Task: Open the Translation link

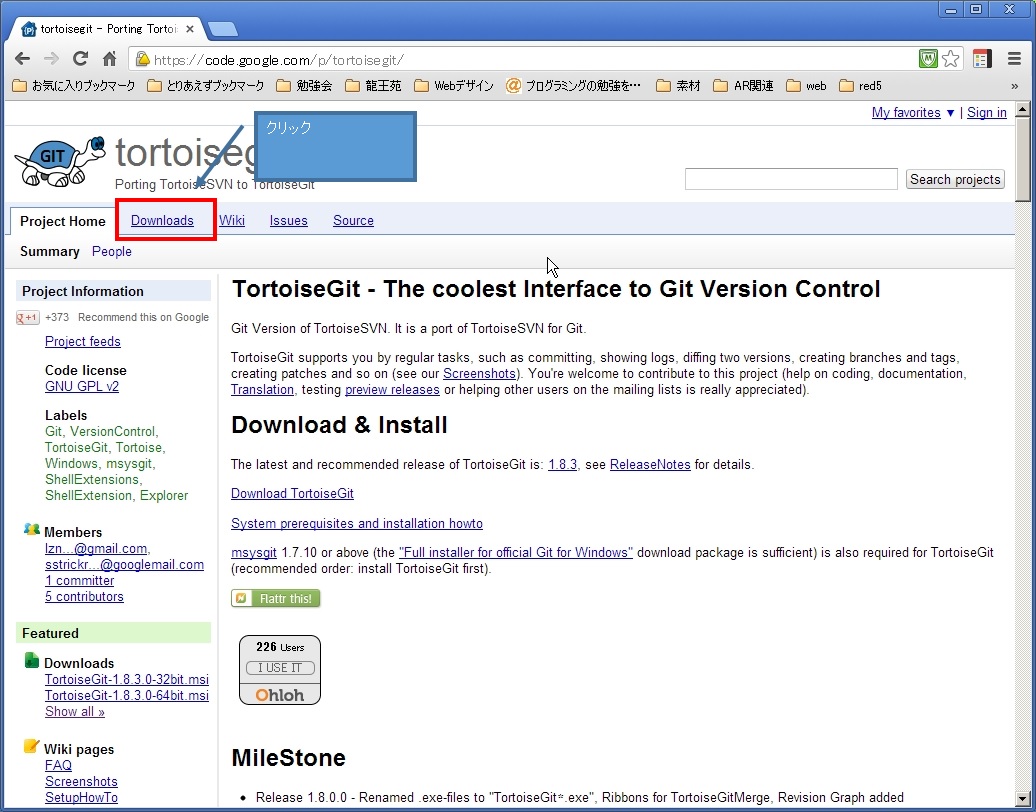Action: [x=262, y=390]
